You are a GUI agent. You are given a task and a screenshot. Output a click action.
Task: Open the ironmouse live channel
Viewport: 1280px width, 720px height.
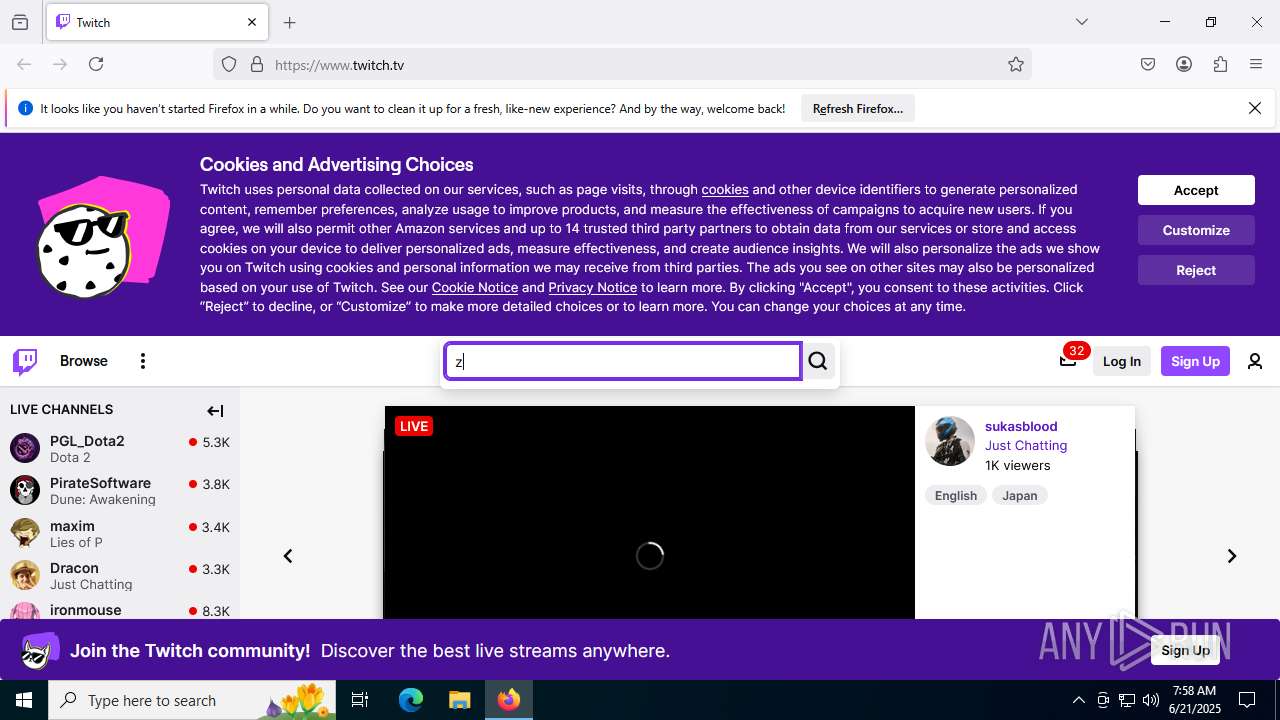[120, 610]
